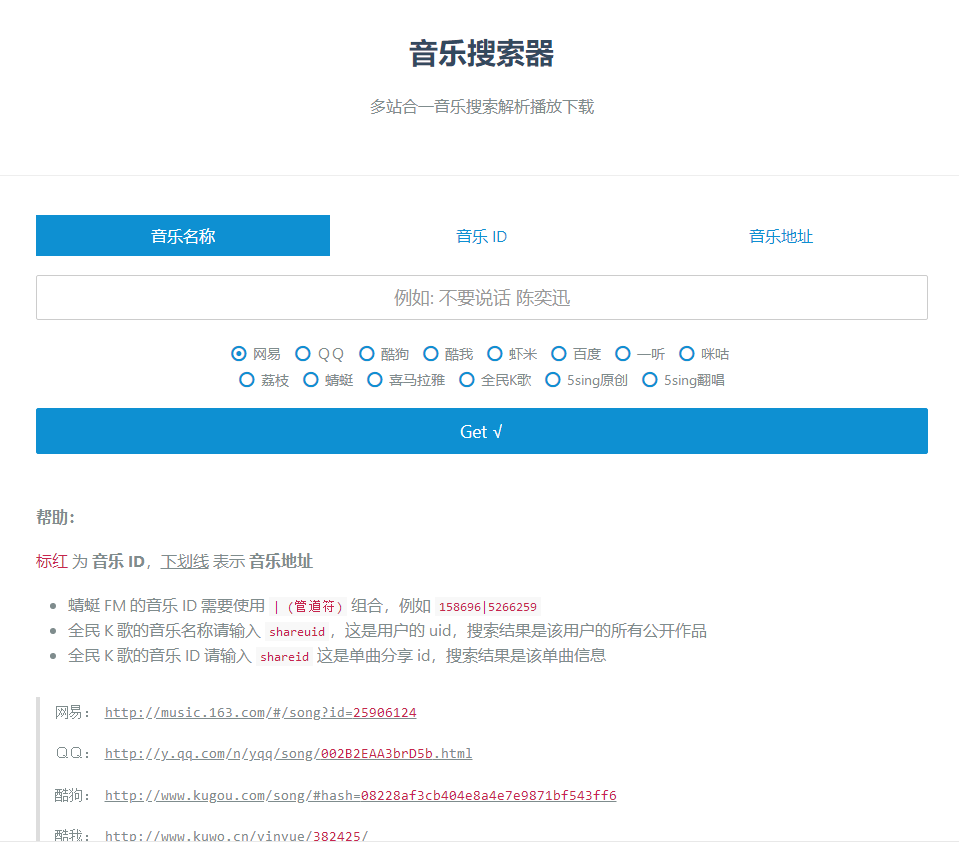Select the 酷狗 radio option

tap(367, 354)
